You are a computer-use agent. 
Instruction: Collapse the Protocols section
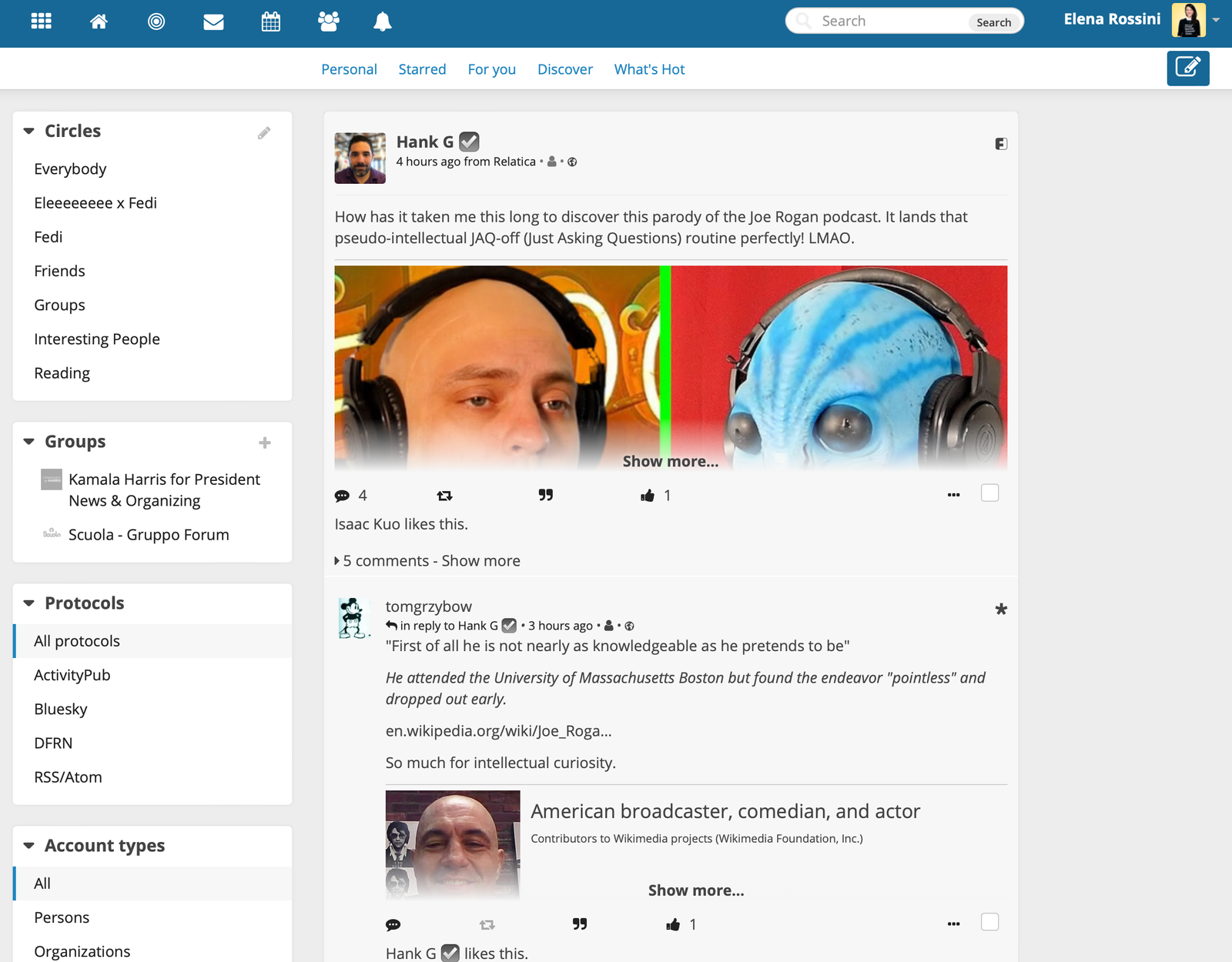[x=29, y=603]
